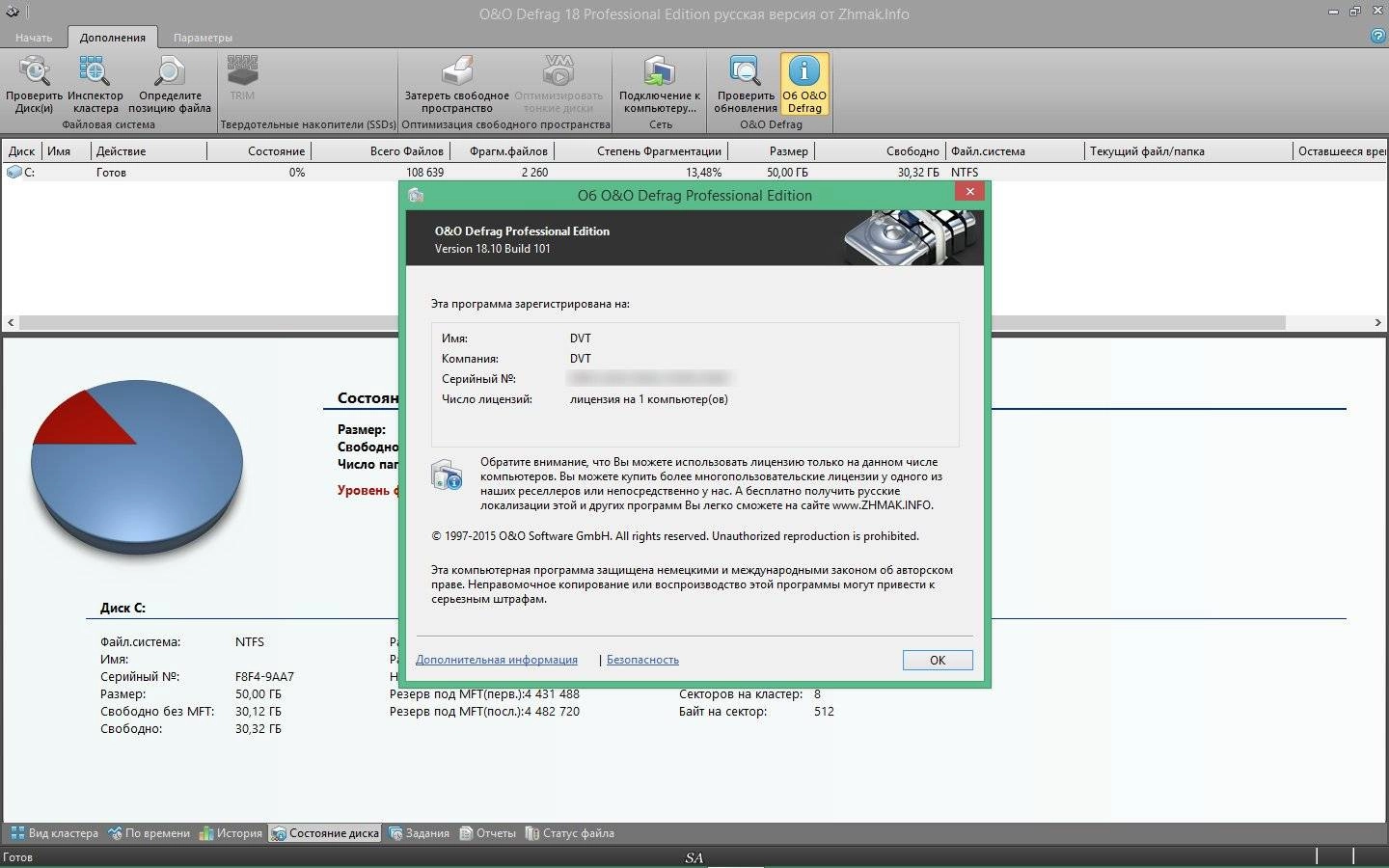Click Об O&O Defrag info icon
1389x868 pixels.
pyautogui.click(x=804, y=84)
